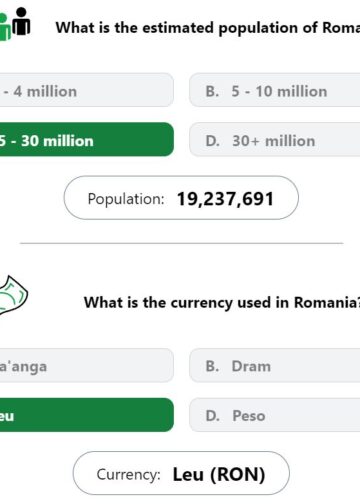Choose answer D. 30+ million
Screen dimensions: 360x504
click(x=275, y=139)
